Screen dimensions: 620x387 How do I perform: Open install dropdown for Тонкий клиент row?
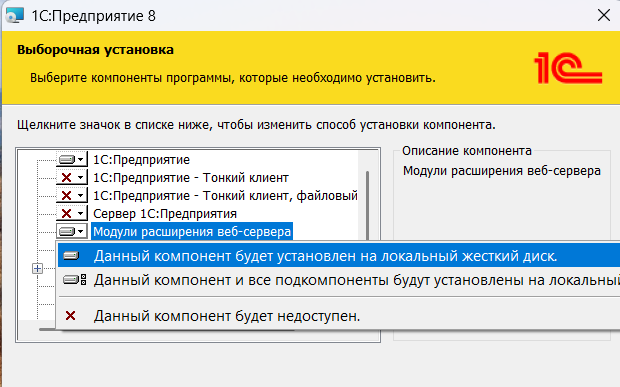coord(72,177)
